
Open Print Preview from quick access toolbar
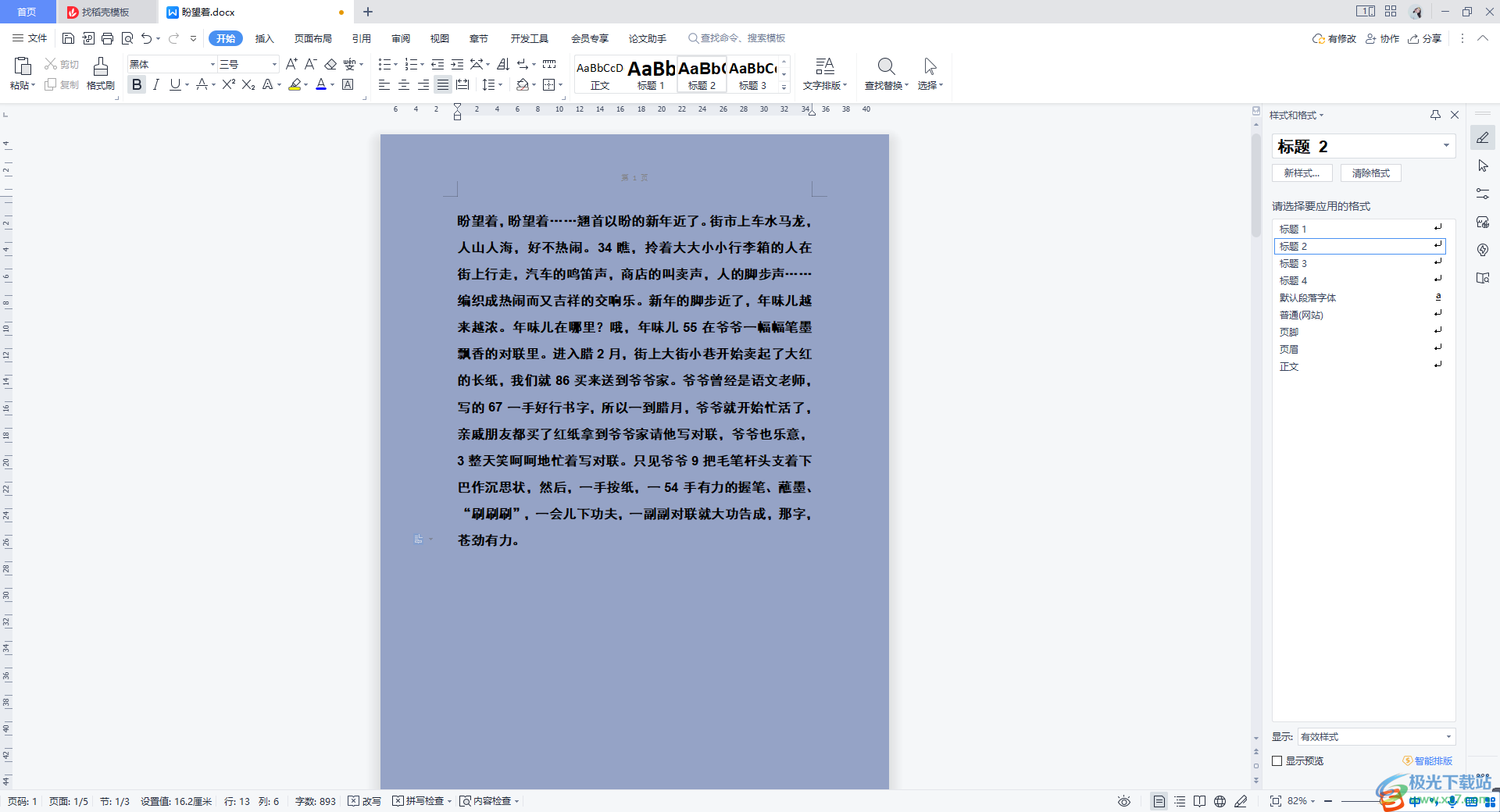pos(127,38)
